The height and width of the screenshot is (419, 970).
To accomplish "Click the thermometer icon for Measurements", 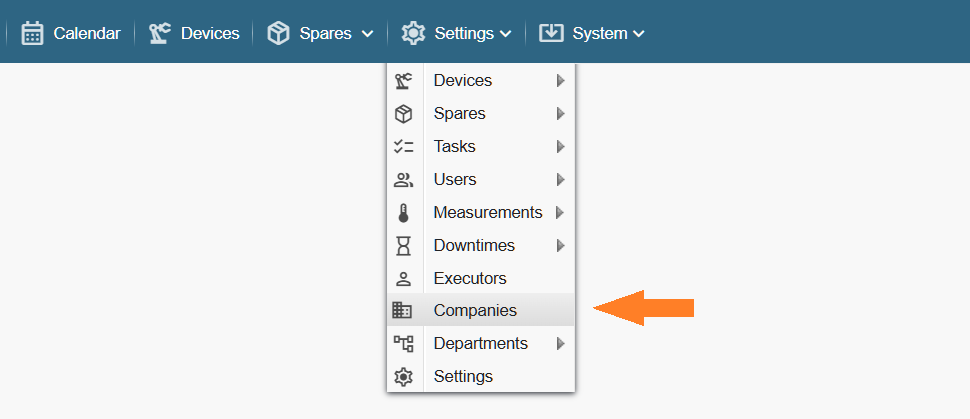I will tap(404, 212).
